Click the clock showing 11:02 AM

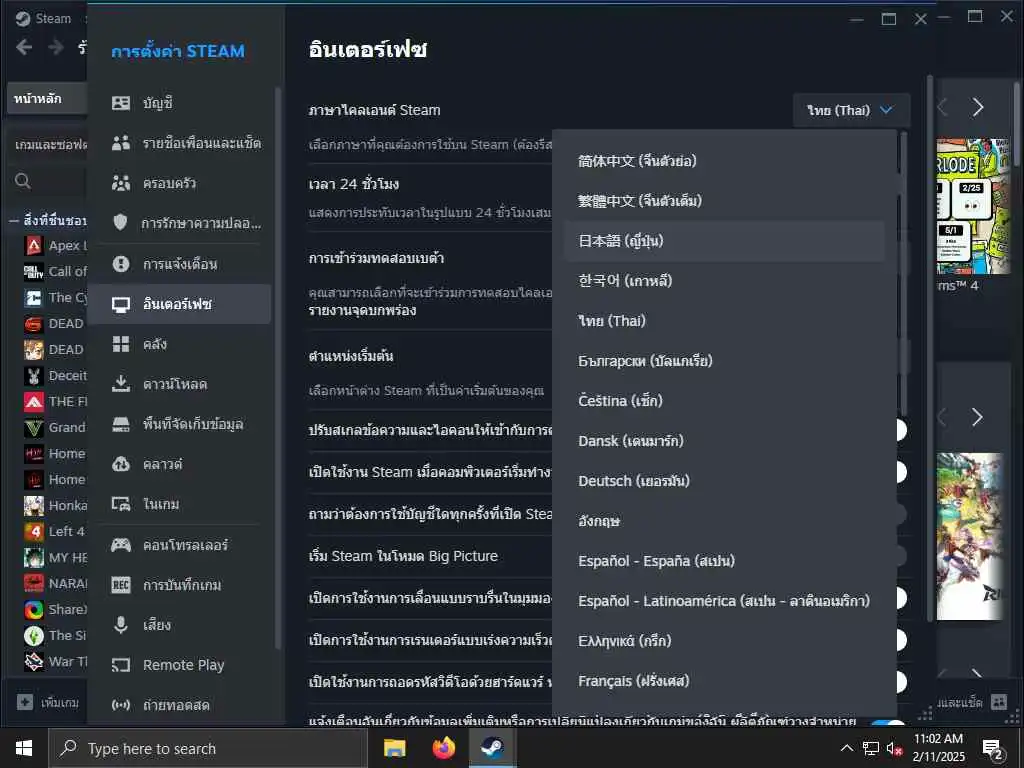coord(938,739)
